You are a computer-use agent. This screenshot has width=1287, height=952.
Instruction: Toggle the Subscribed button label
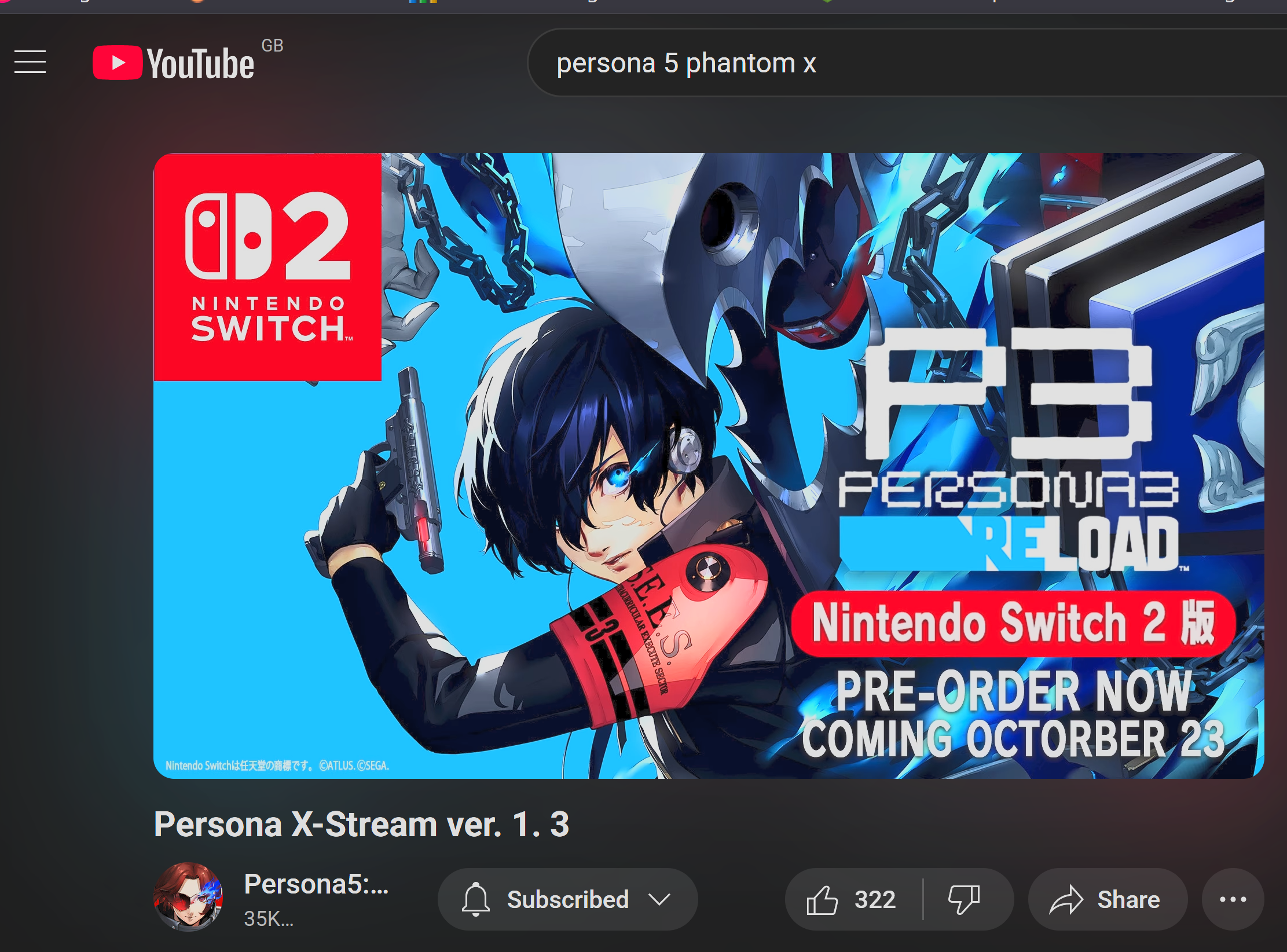click(x=568, y=899)
